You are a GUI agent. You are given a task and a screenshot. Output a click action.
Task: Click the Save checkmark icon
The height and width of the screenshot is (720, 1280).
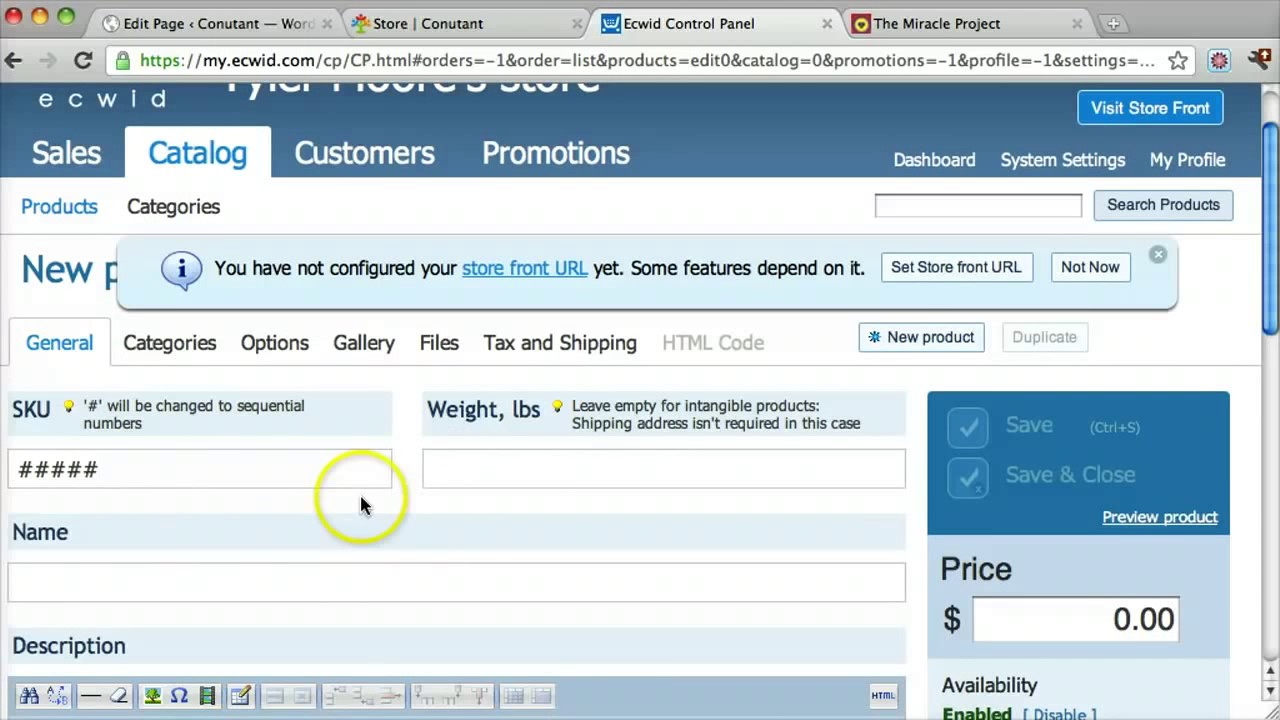point(968,427)
